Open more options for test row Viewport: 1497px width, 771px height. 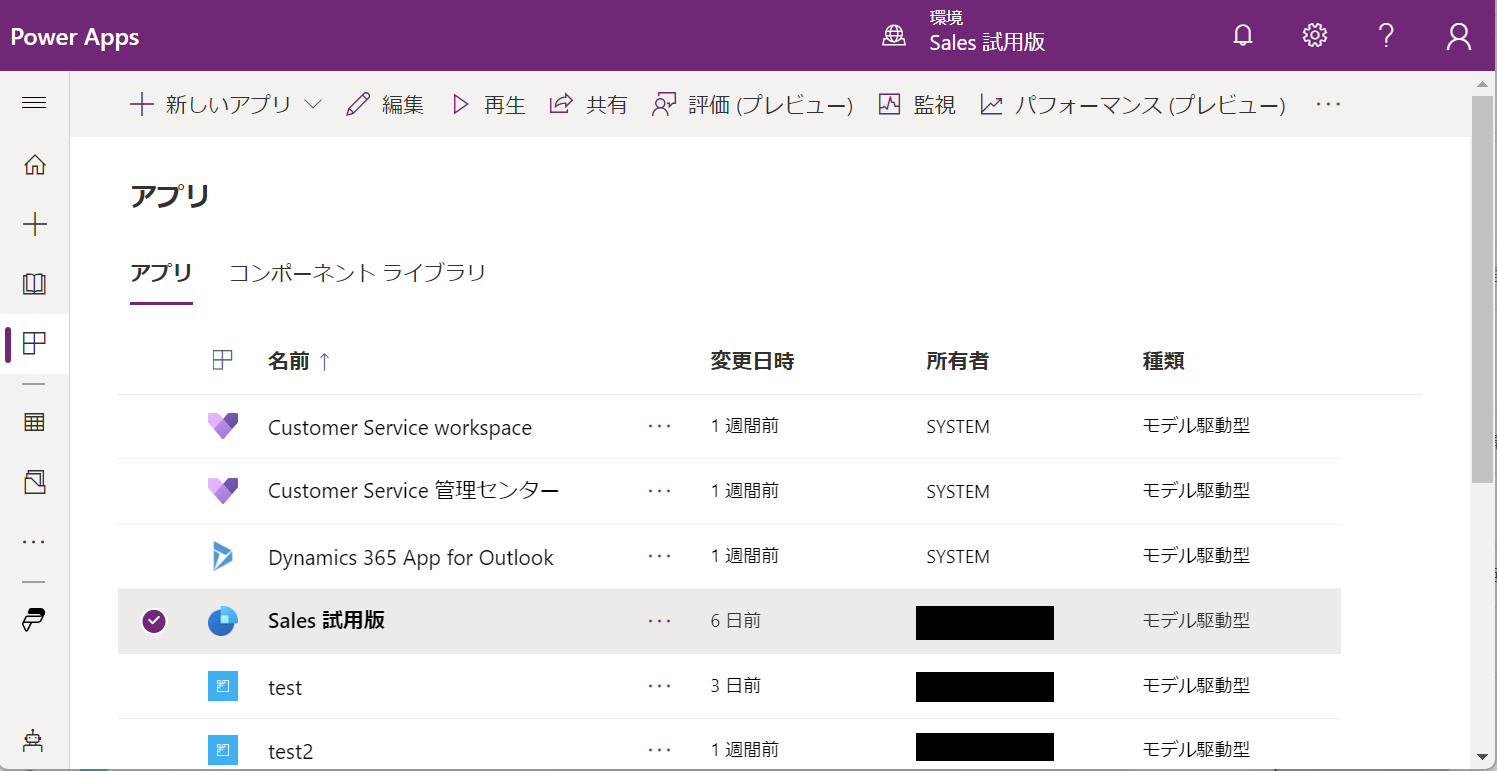click(x=659, y=686)
